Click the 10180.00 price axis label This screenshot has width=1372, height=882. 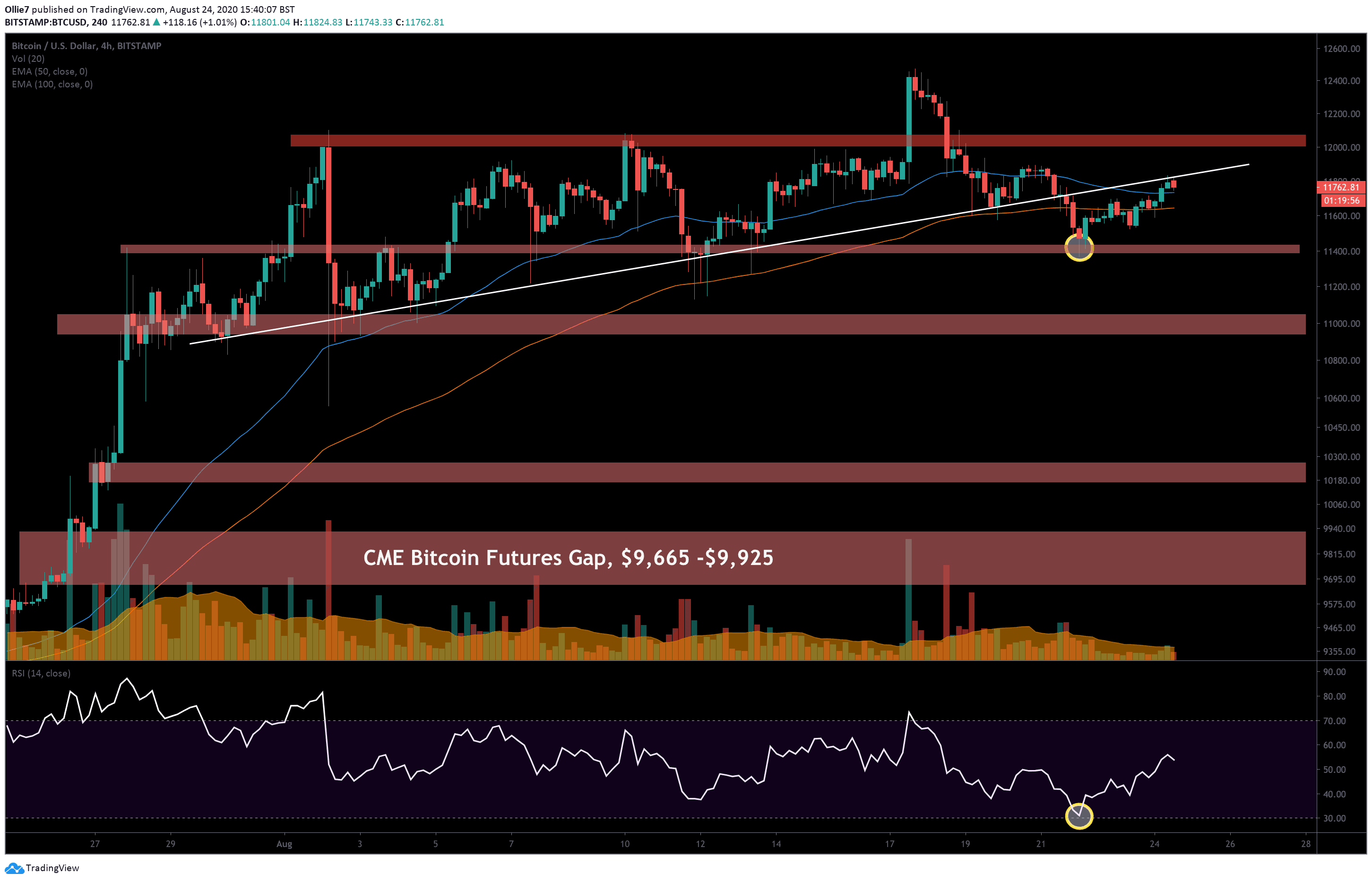(1341, 480)
